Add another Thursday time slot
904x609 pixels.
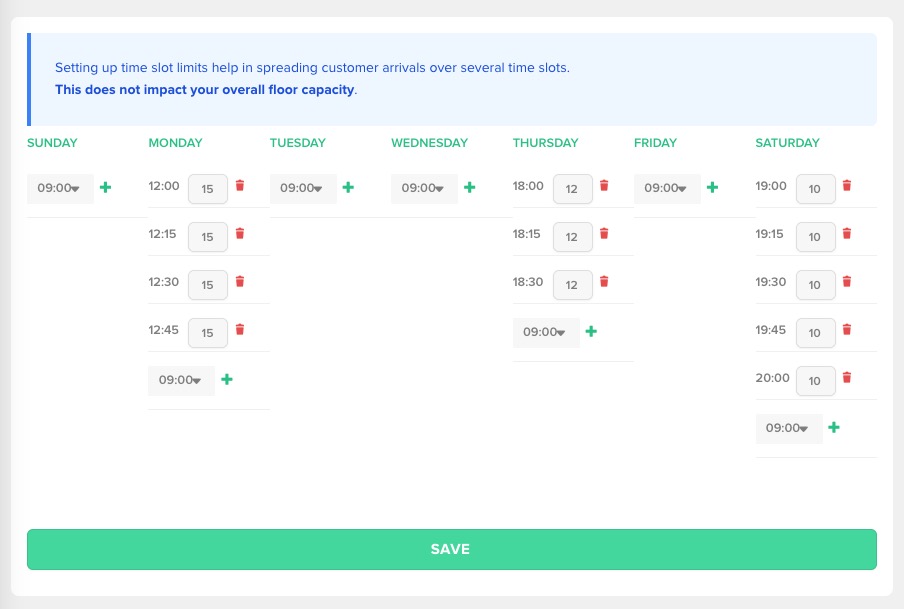point(591,331)
